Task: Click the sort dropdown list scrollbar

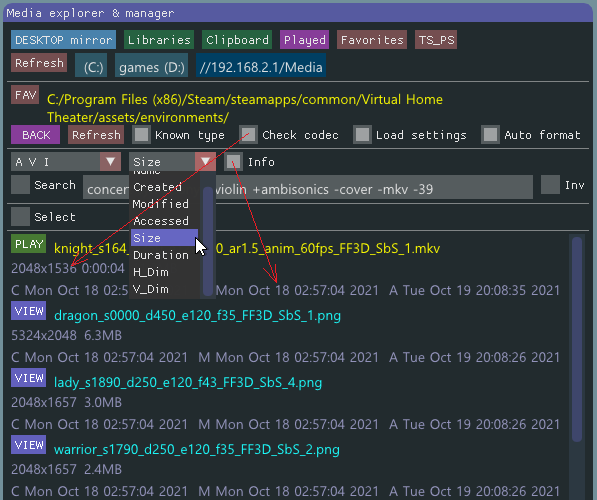Action: click(x=208, y=241)
